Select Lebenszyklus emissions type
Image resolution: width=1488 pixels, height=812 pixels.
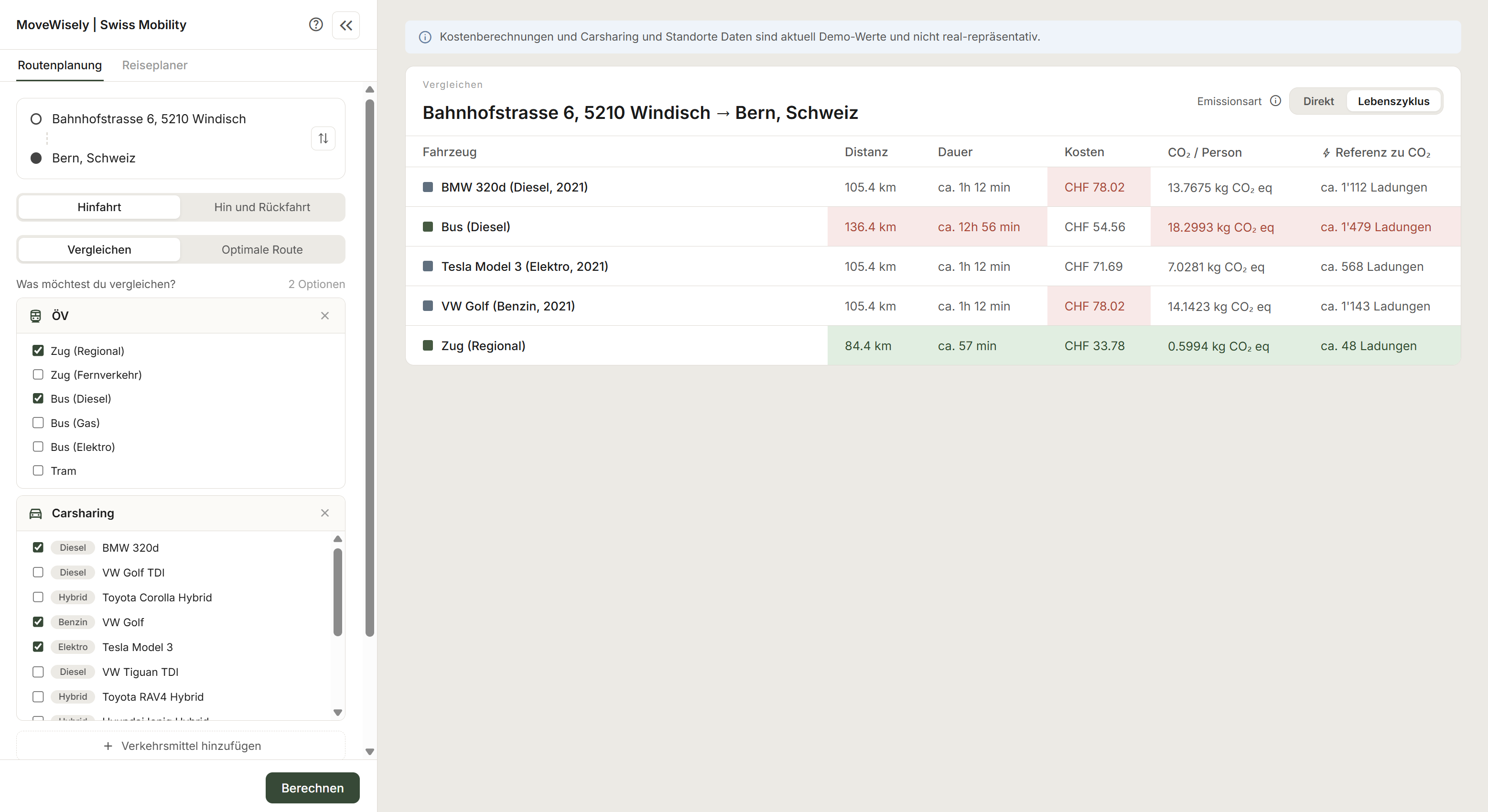pos(1393,102)
